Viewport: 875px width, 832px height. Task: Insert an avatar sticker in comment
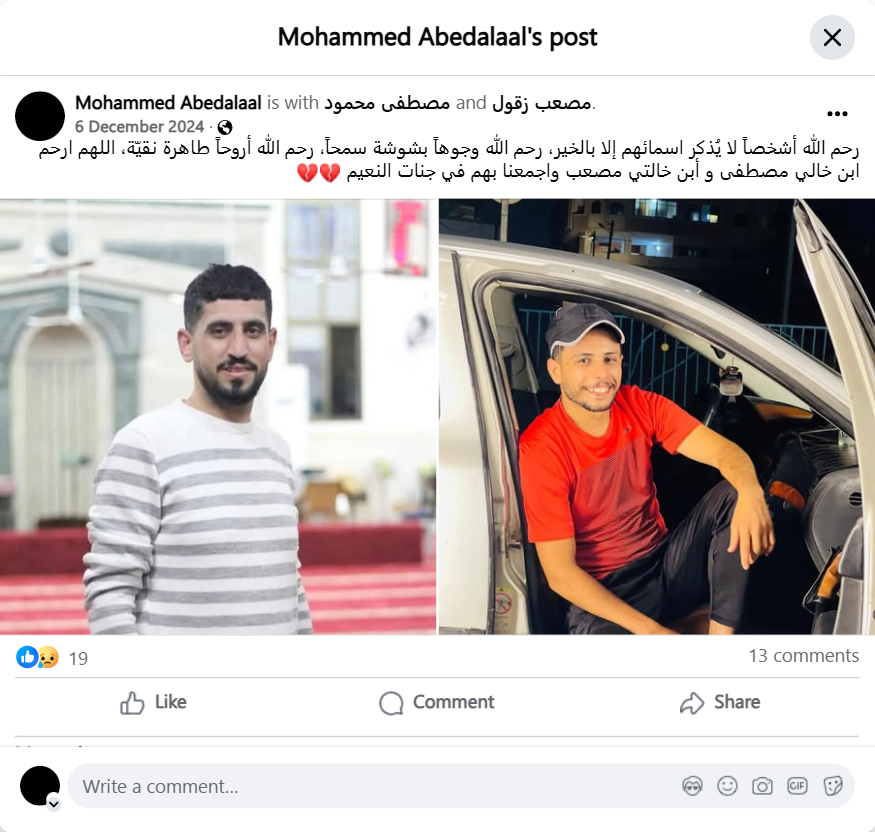point(693,786)
